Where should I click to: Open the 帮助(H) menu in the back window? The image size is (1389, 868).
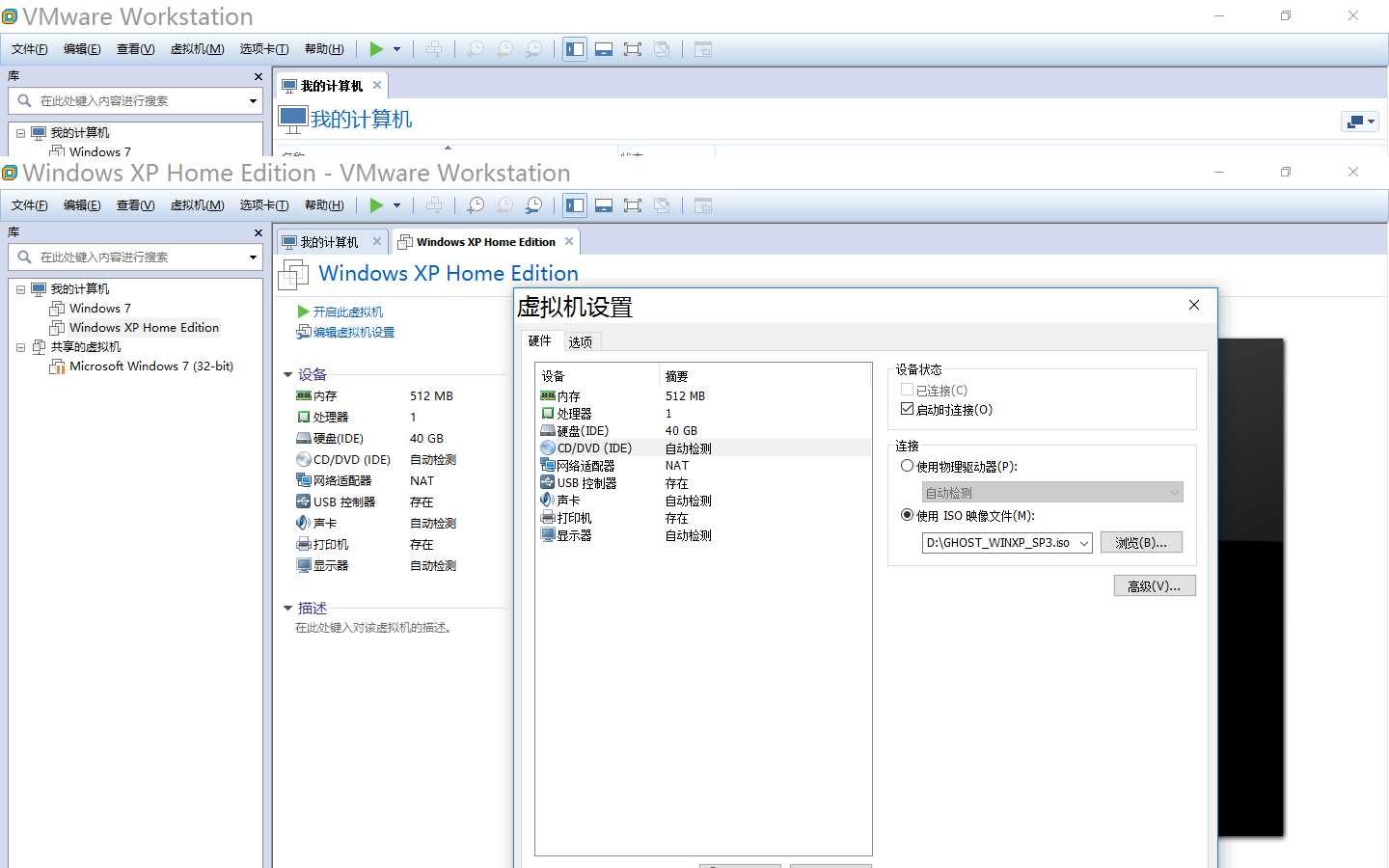(323, 49)
